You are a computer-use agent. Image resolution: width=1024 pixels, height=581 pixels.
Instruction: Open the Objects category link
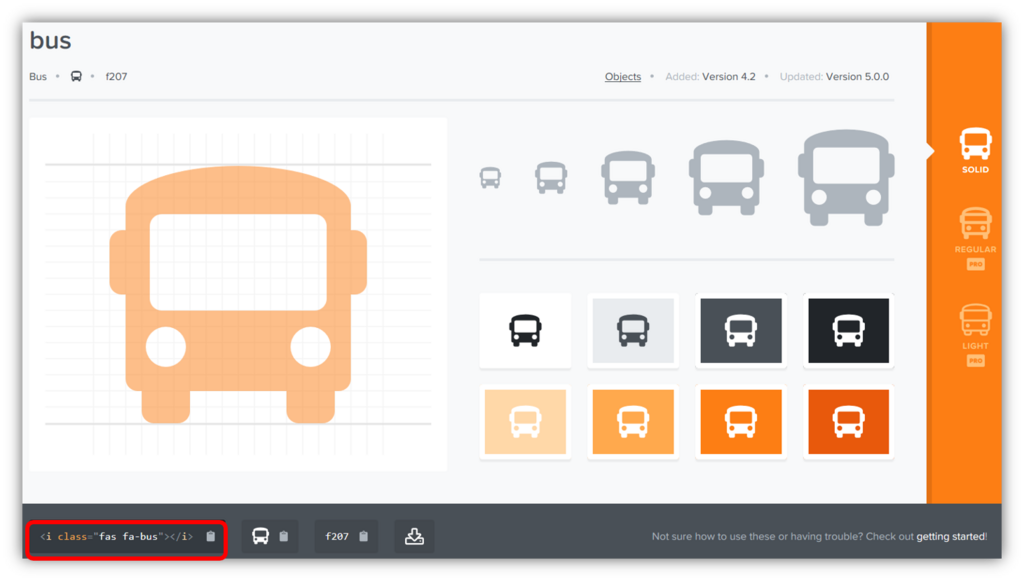coord(622,76)
